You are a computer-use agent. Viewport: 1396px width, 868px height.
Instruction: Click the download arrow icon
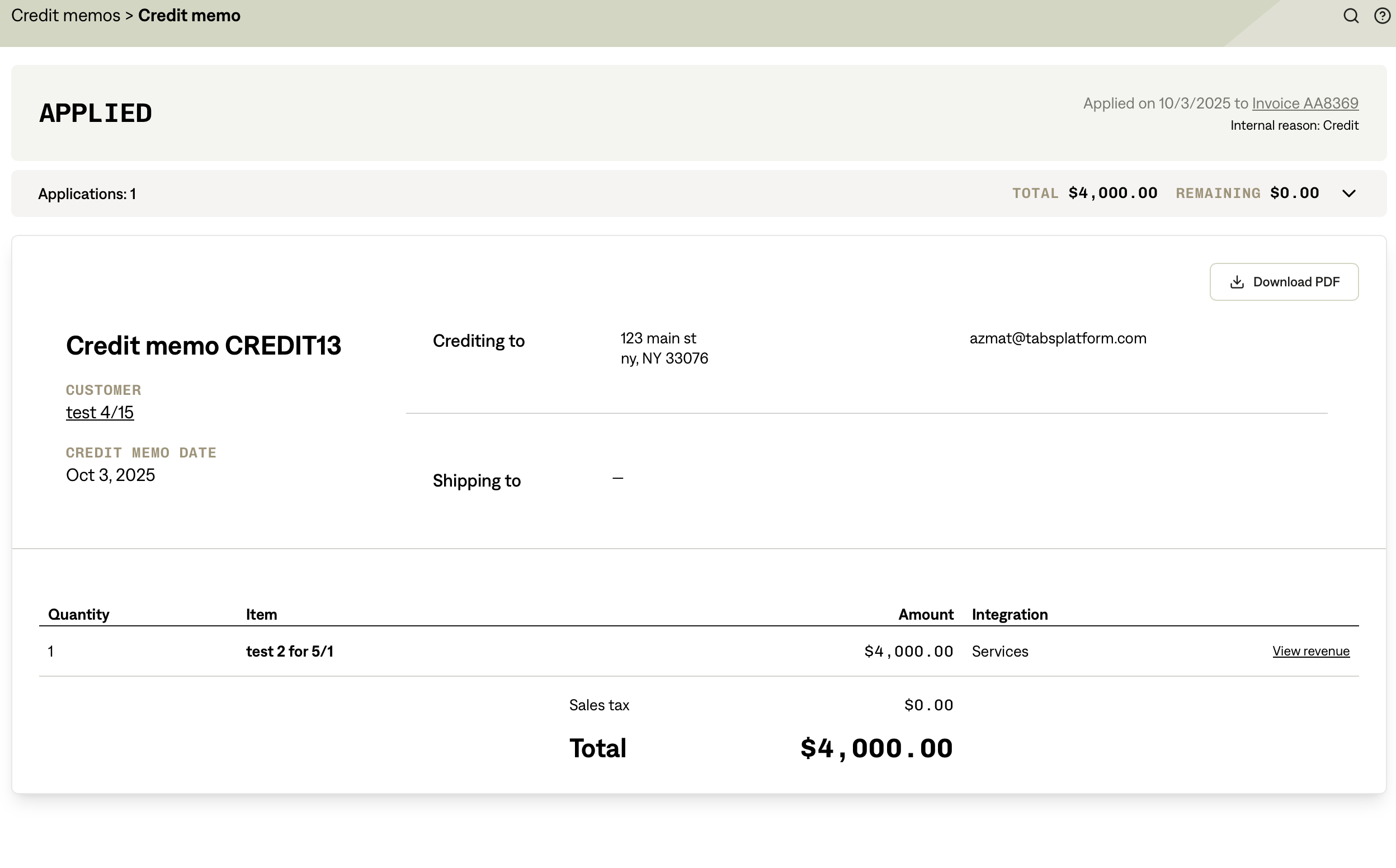(x=1237, y=282)
